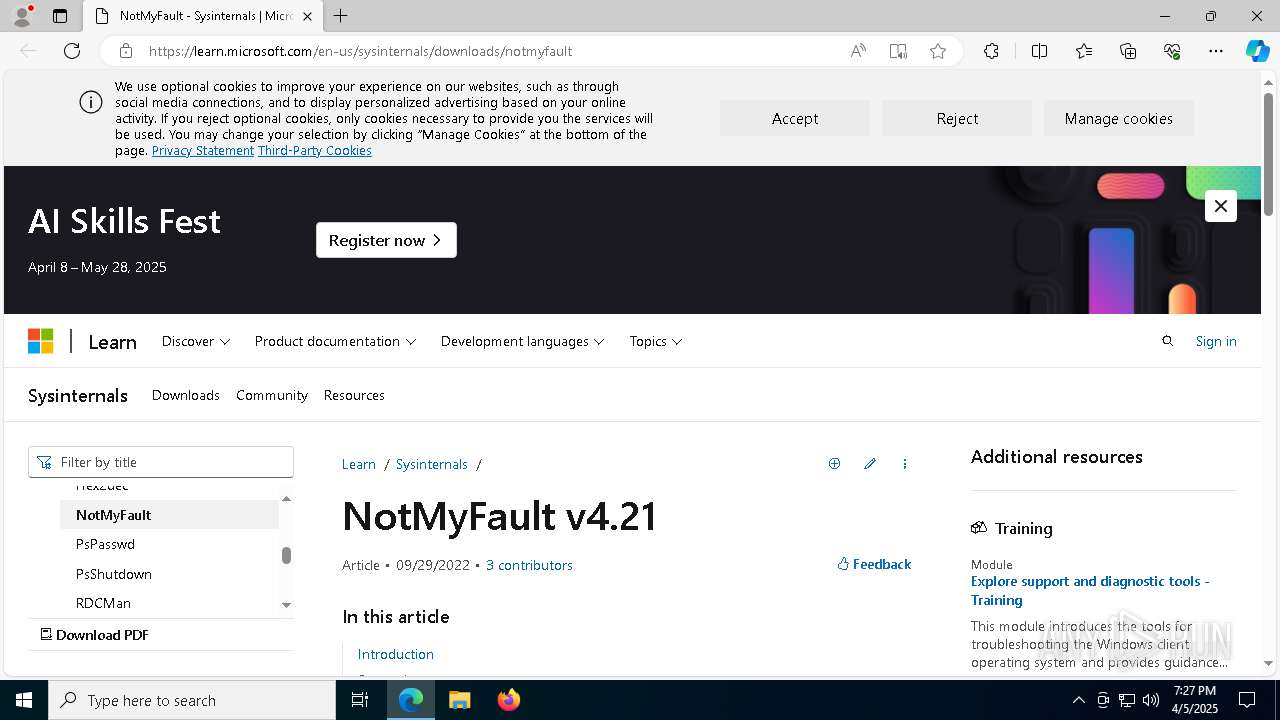This screenshot has width=1280, height=720.
Task: Open the Downloads menu item
Action: (186, 395)
